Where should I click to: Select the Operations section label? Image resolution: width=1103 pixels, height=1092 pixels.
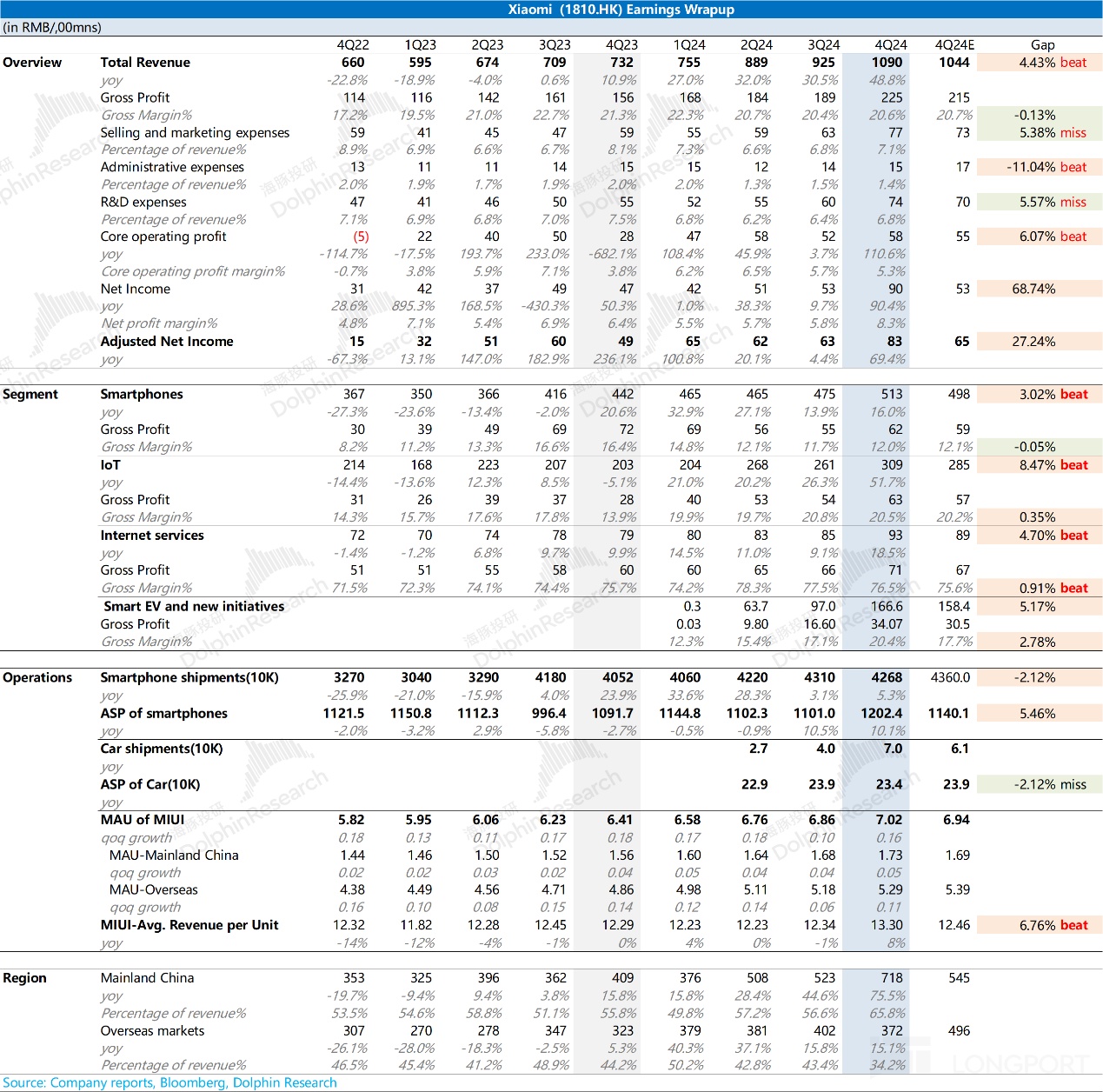(37, 677)
